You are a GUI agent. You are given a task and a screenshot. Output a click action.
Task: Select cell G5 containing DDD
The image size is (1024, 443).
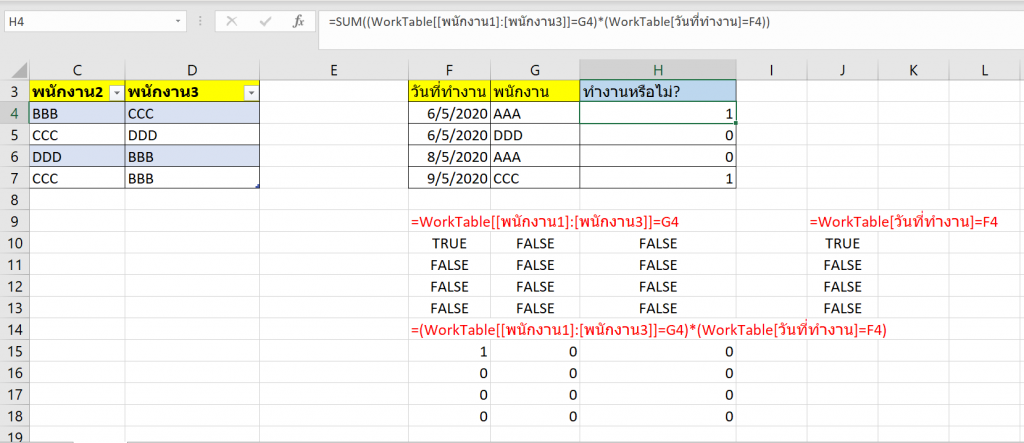[535, 134]
